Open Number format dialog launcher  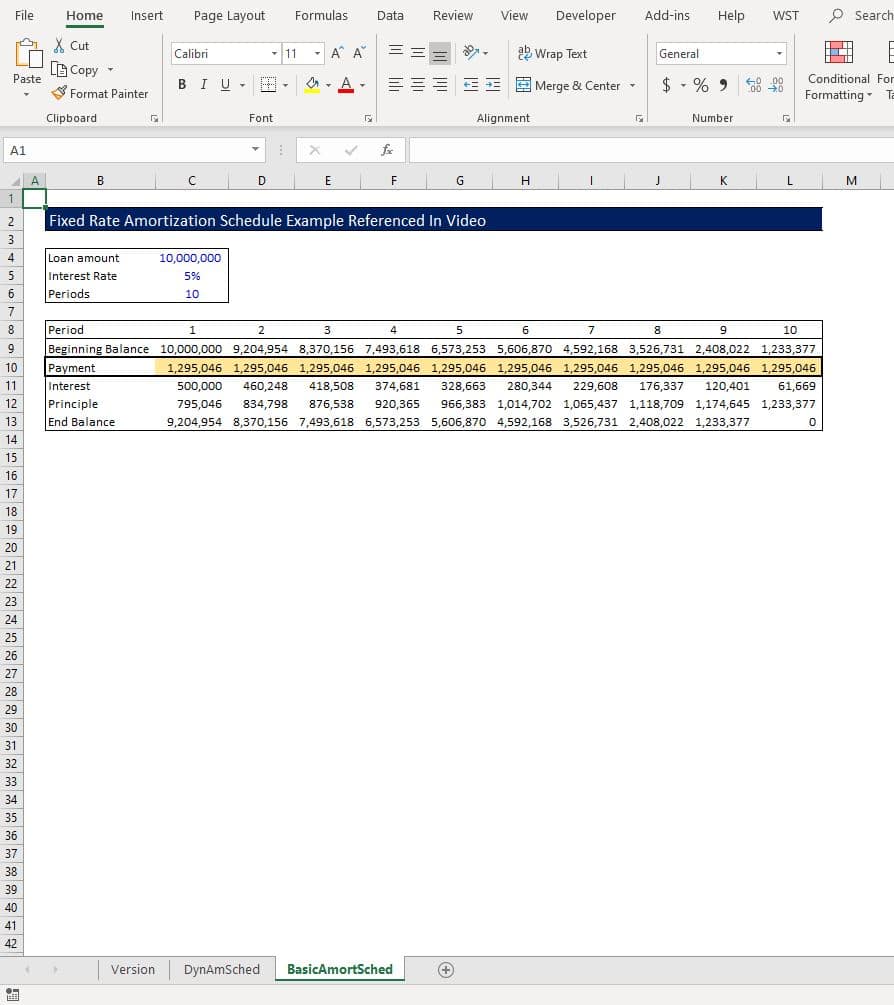click(786, 119)
